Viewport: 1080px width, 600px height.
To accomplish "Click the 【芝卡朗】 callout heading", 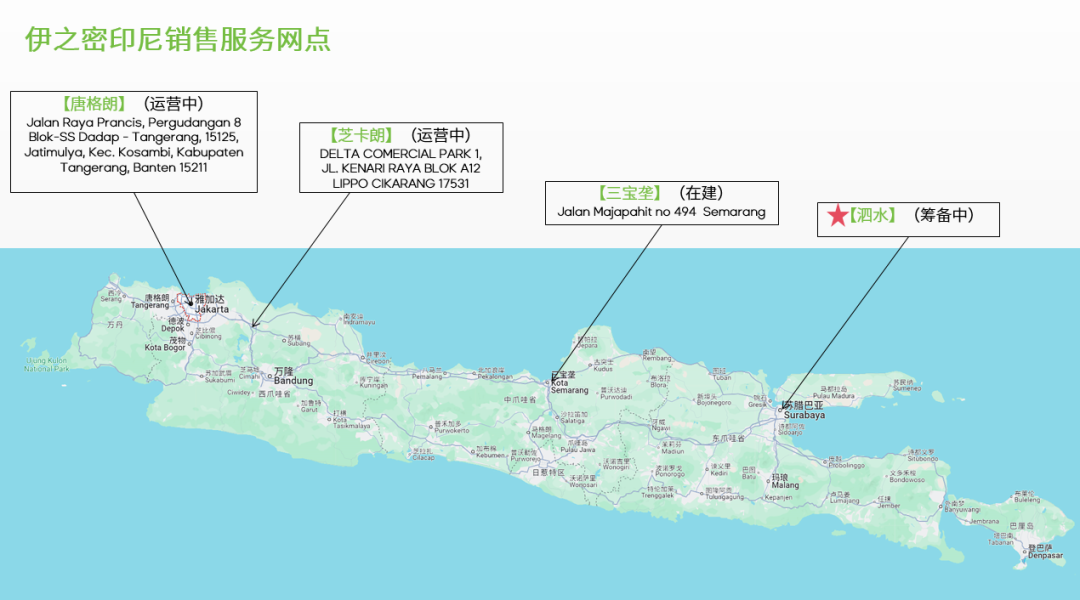I will coord(361,135).
